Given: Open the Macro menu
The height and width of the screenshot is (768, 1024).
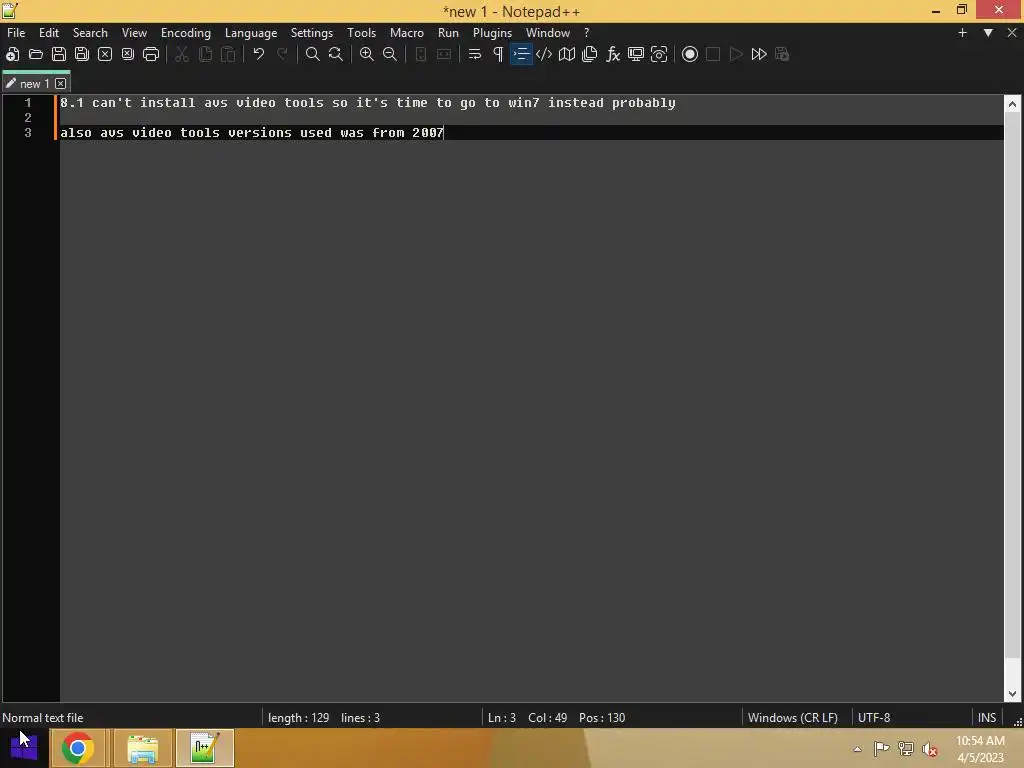Looking at the screenshot, I should 407,33.
